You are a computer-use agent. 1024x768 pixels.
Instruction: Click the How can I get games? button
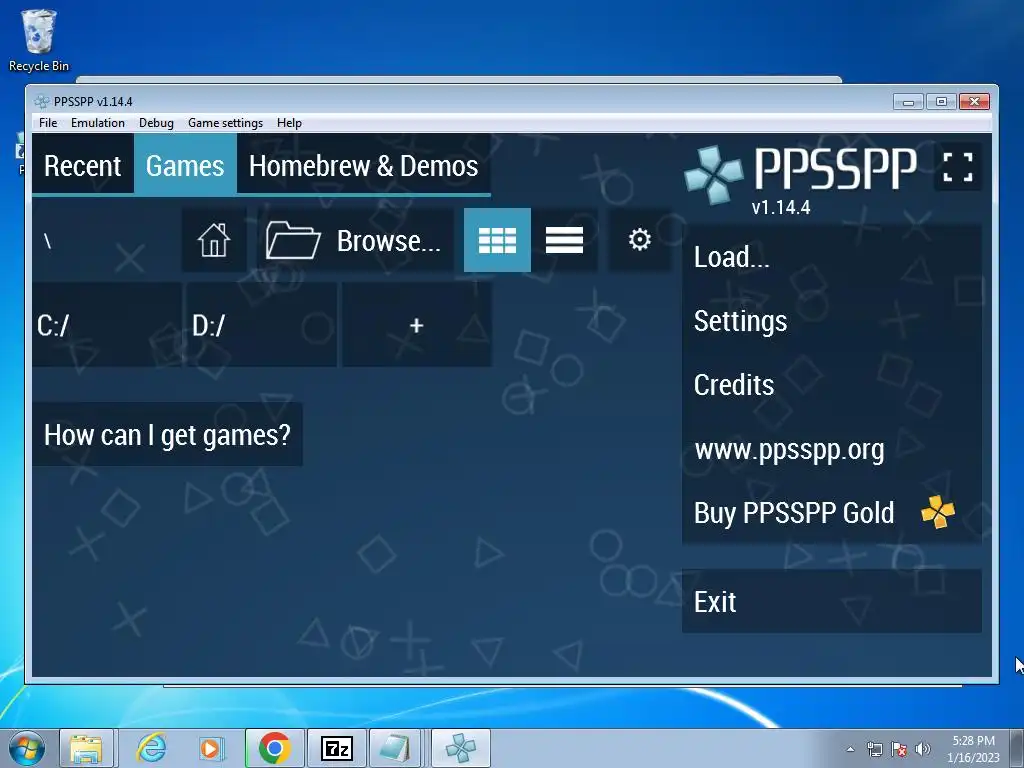pos(167,434)
